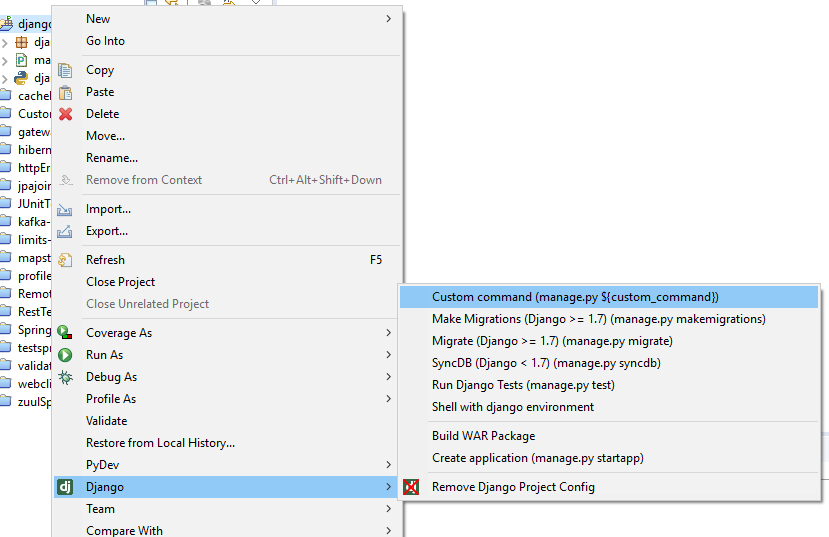
Task: Select Go Into from context menu
Action: 227,41
